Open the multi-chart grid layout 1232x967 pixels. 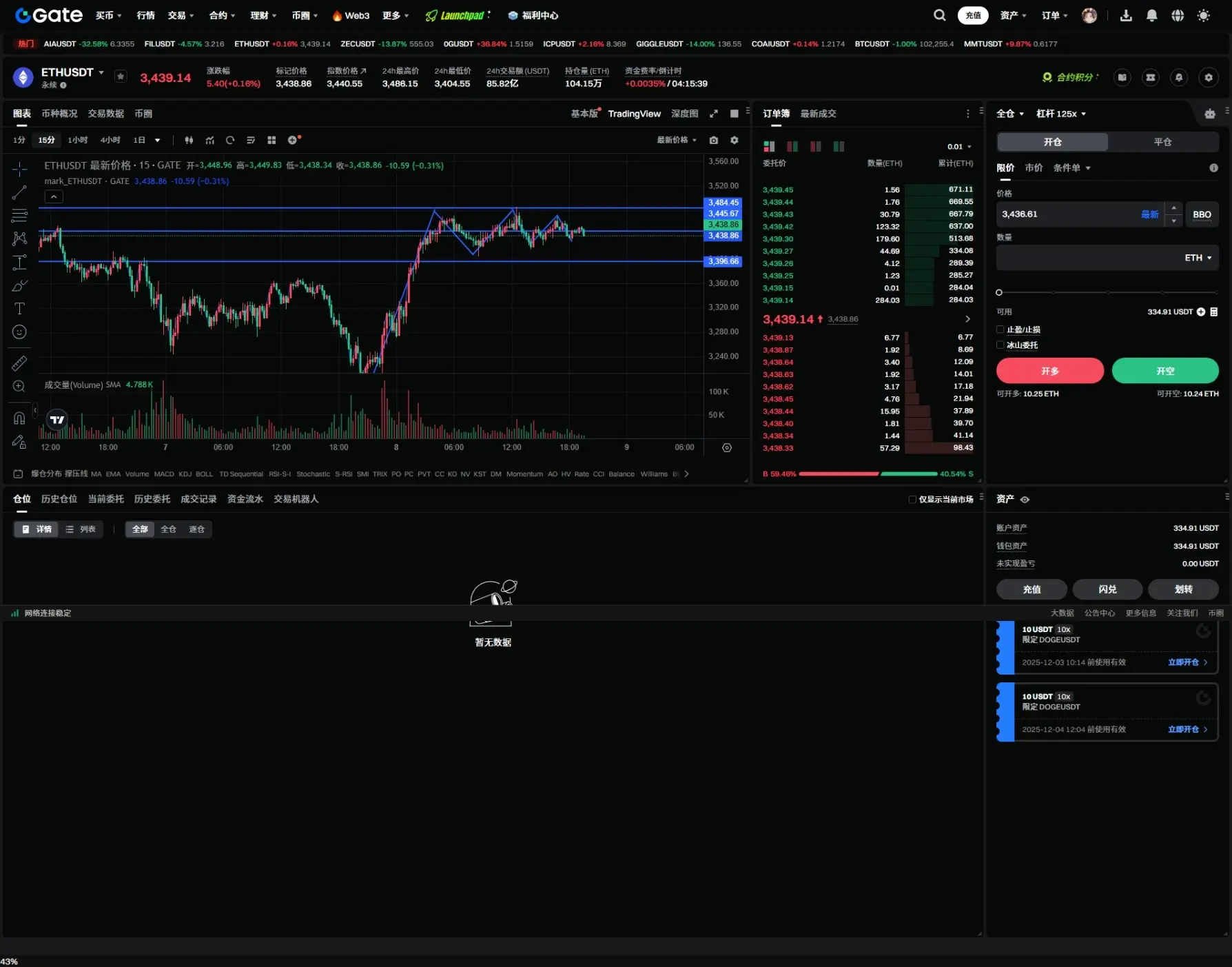[271, 140]
